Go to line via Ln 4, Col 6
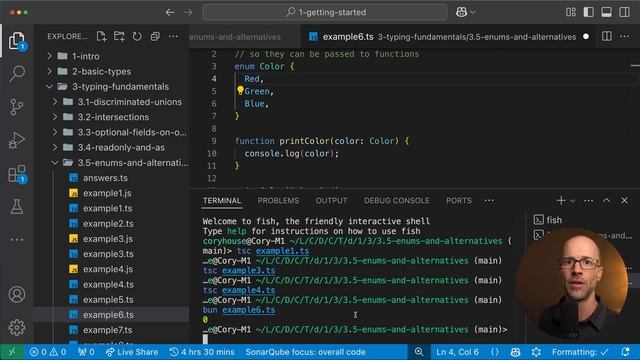Viewport: 640px width, 360px height. (x=458, y=352)
